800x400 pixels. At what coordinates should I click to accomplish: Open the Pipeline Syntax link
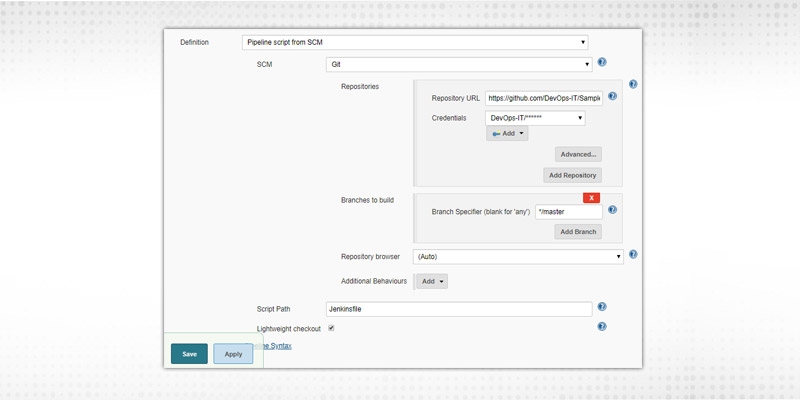(x=273, y=346)
